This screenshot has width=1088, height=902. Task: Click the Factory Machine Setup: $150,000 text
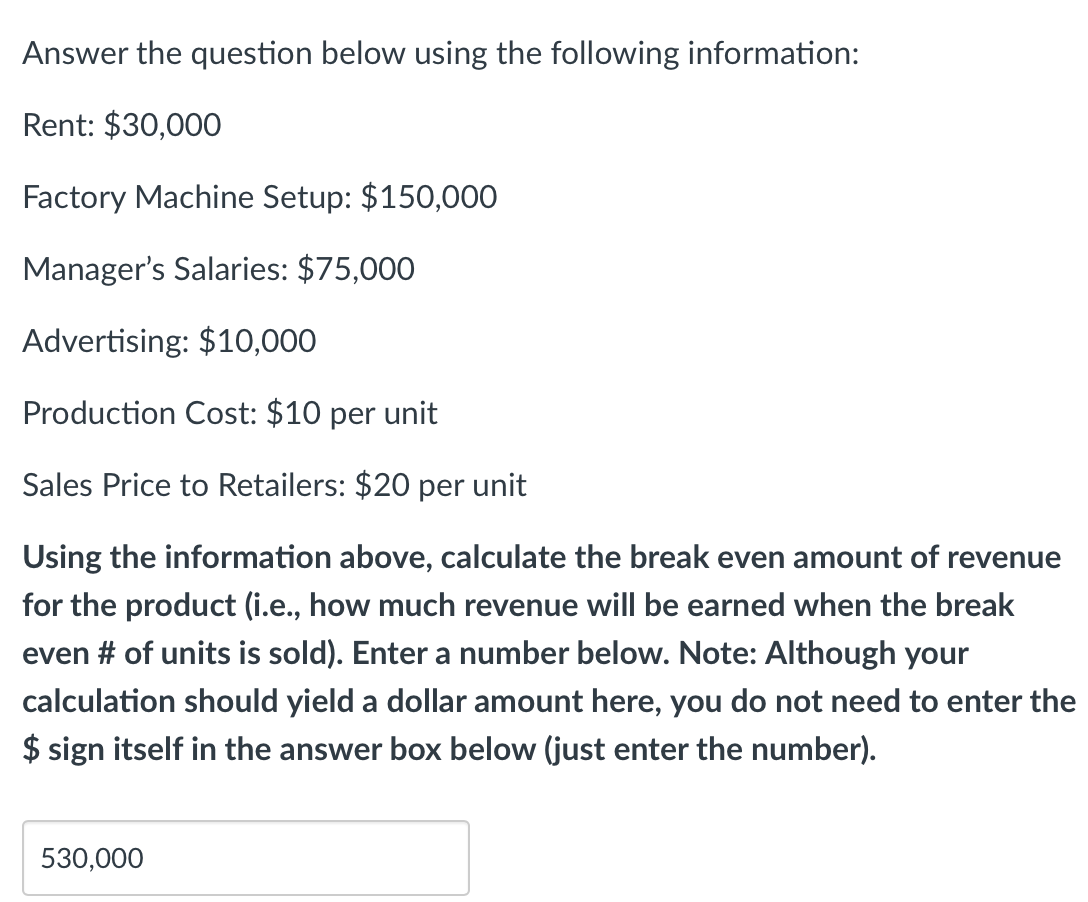click(x=258, y=197)
